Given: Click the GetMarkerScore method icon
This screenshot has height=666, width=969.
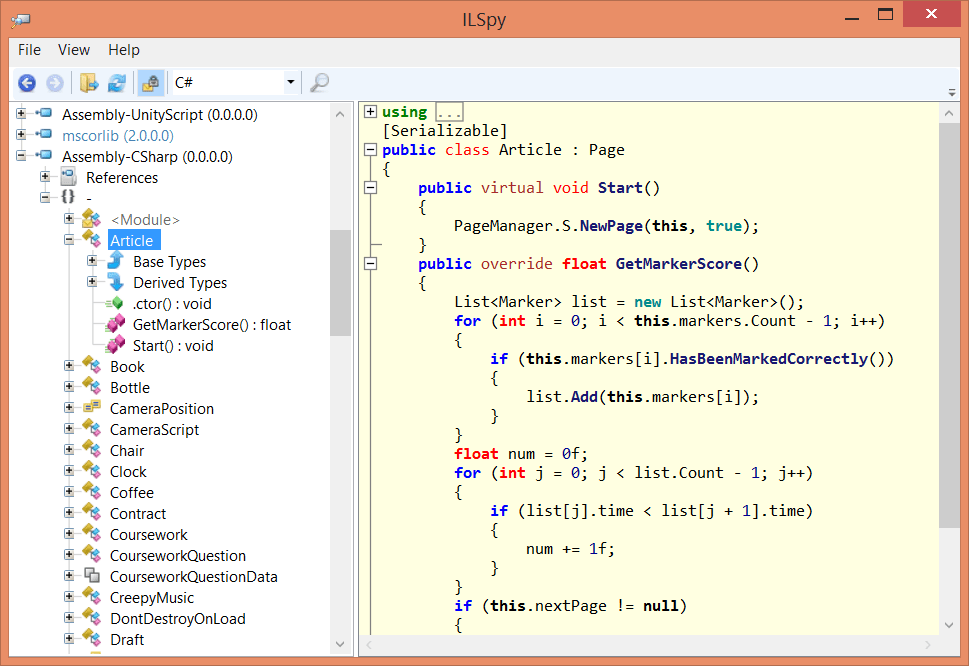Looking at the screenshot, I should pyautogui.click(x=115, y=324).
